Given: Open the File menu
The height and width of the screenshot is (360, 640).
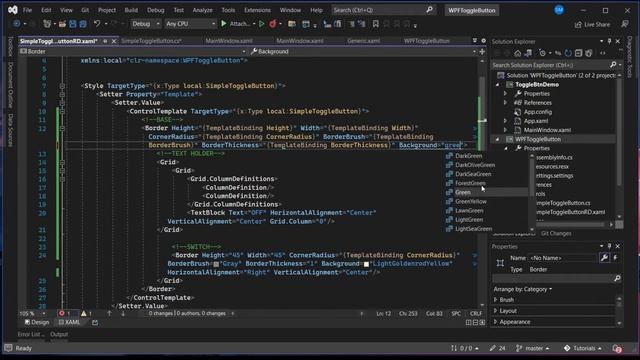Looking at the screenshot, I should 27,10.
